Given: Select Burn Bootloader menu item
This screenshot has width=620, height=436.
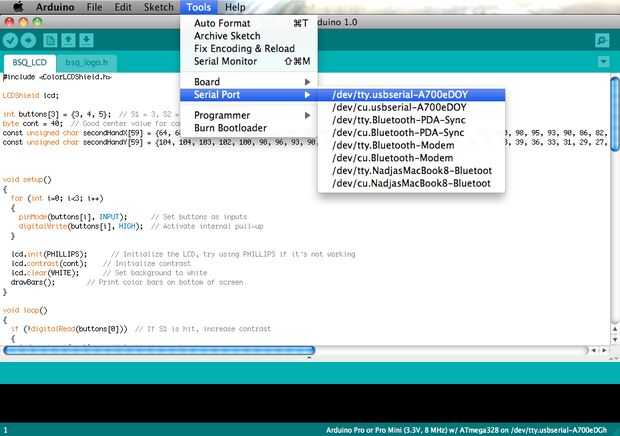Looking at the screenshot, I should click(249, 128).
